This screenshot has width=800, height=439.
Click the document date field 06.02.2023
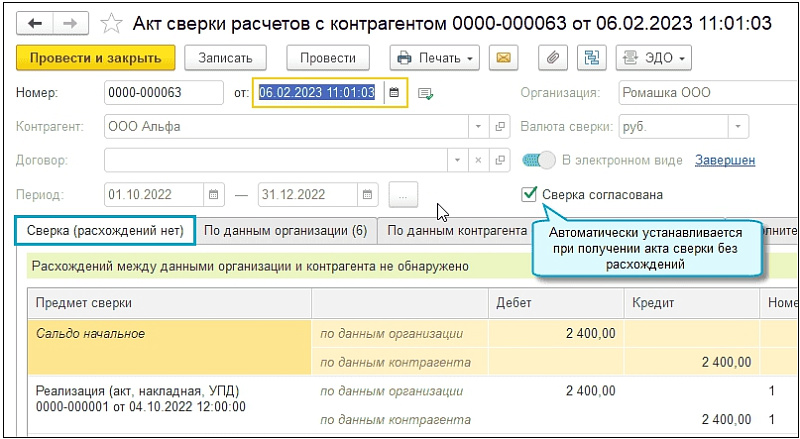[317, 92]
